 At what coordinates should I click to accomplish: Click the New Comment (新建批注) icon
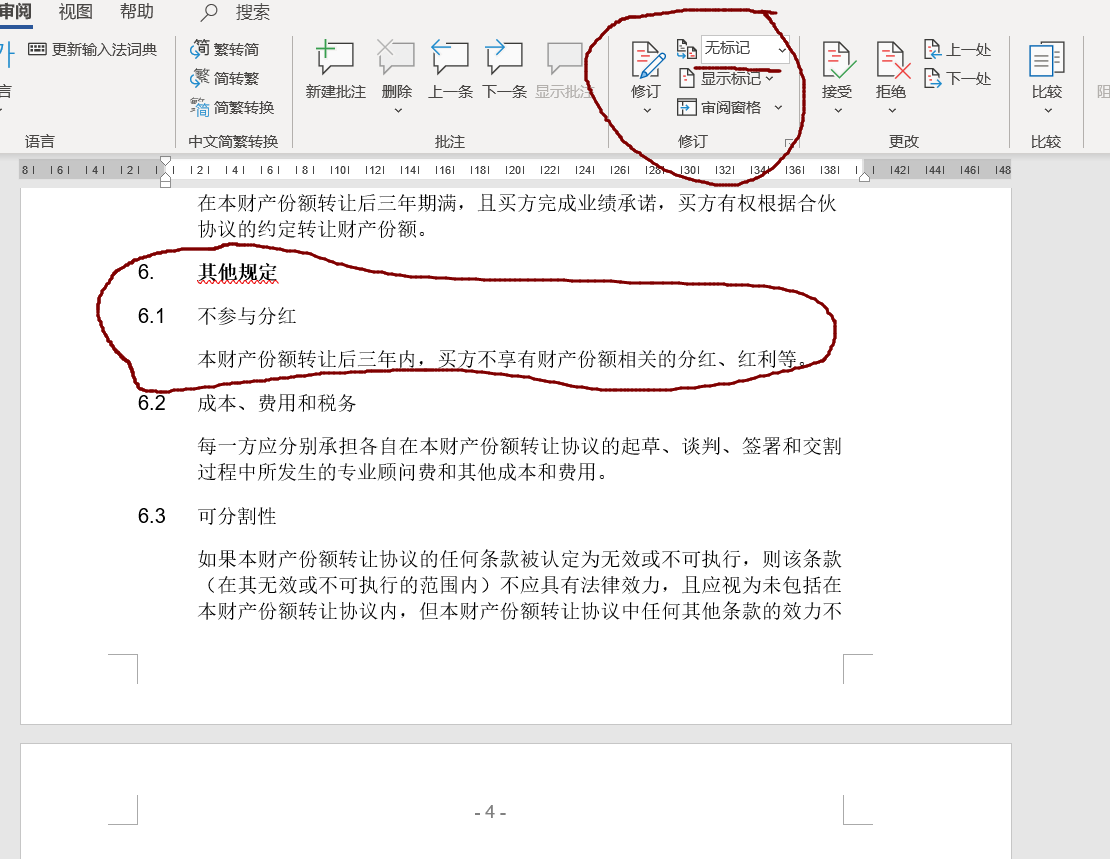[335, 58]
